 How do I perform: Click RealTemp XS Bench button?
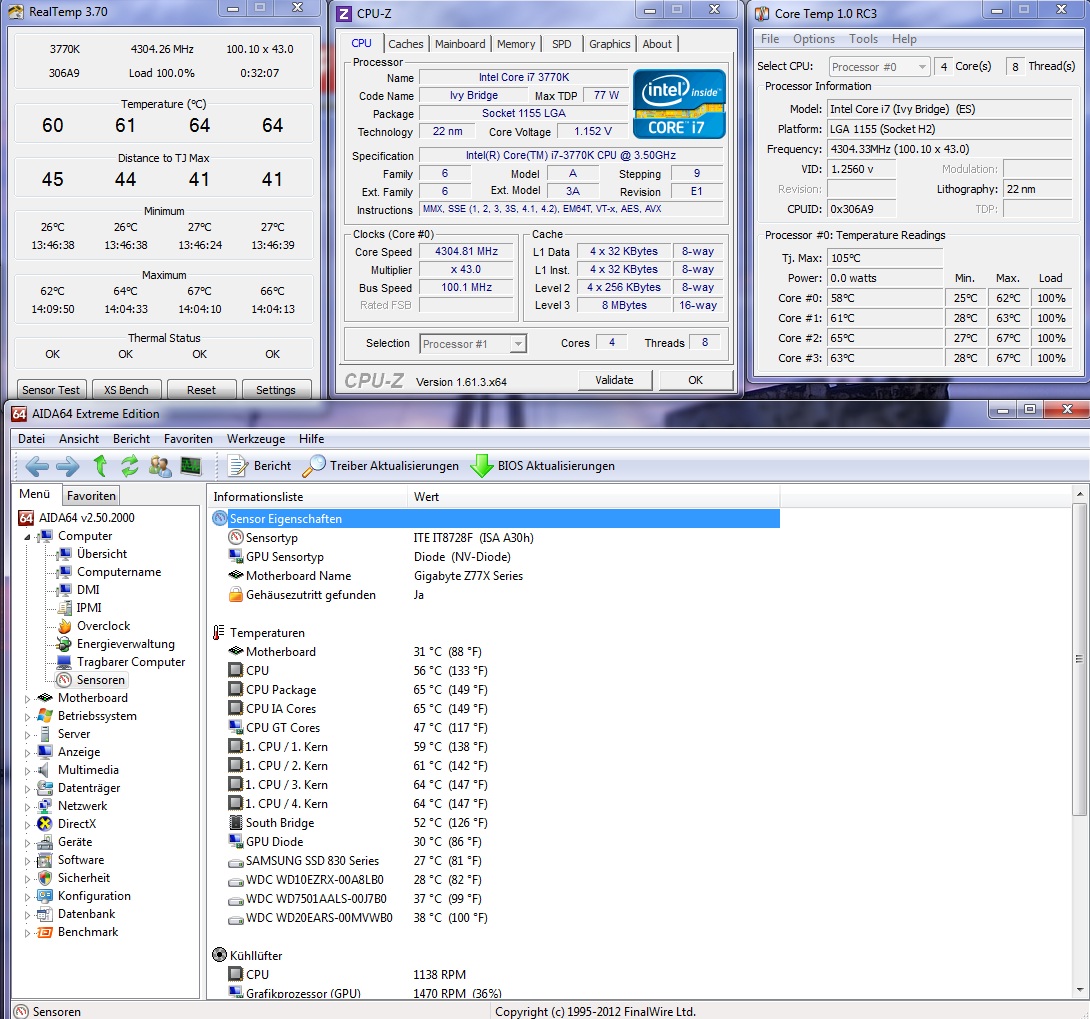[x=126, y=390]
